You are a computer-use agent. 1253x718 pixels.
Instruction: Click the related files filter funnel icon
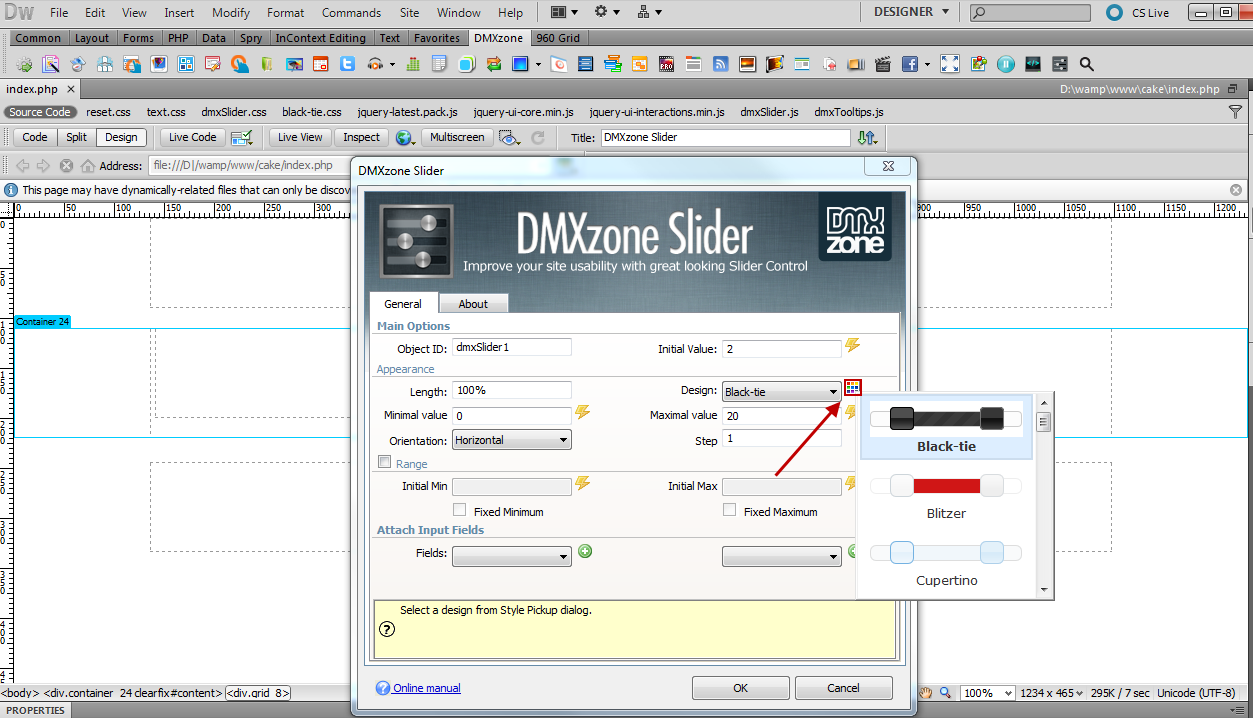click(x=1235, y=112)
